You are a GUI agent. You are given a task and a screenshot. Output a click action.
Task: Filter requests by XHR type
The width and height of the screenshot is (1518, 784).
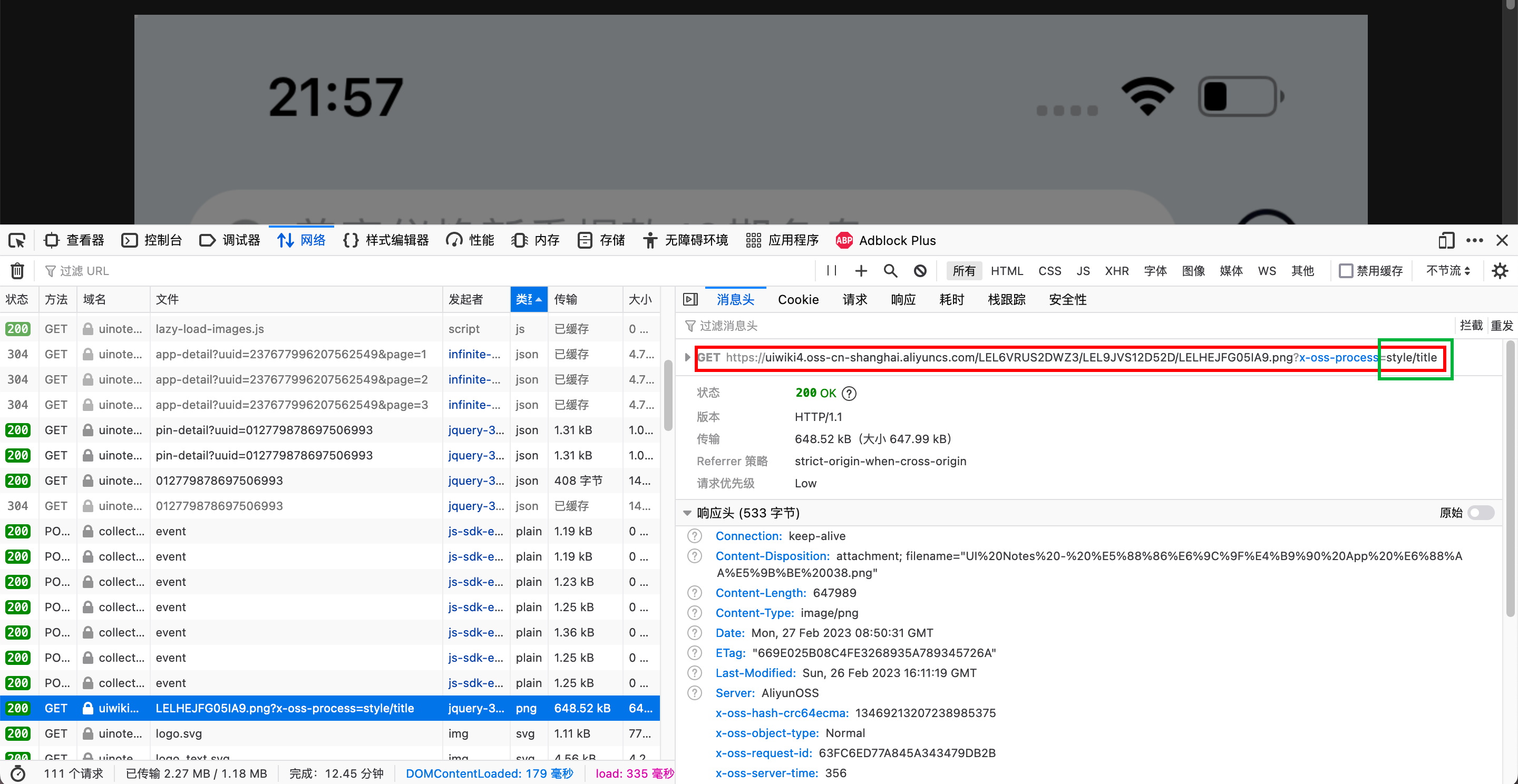click(x=1116, y=271)
